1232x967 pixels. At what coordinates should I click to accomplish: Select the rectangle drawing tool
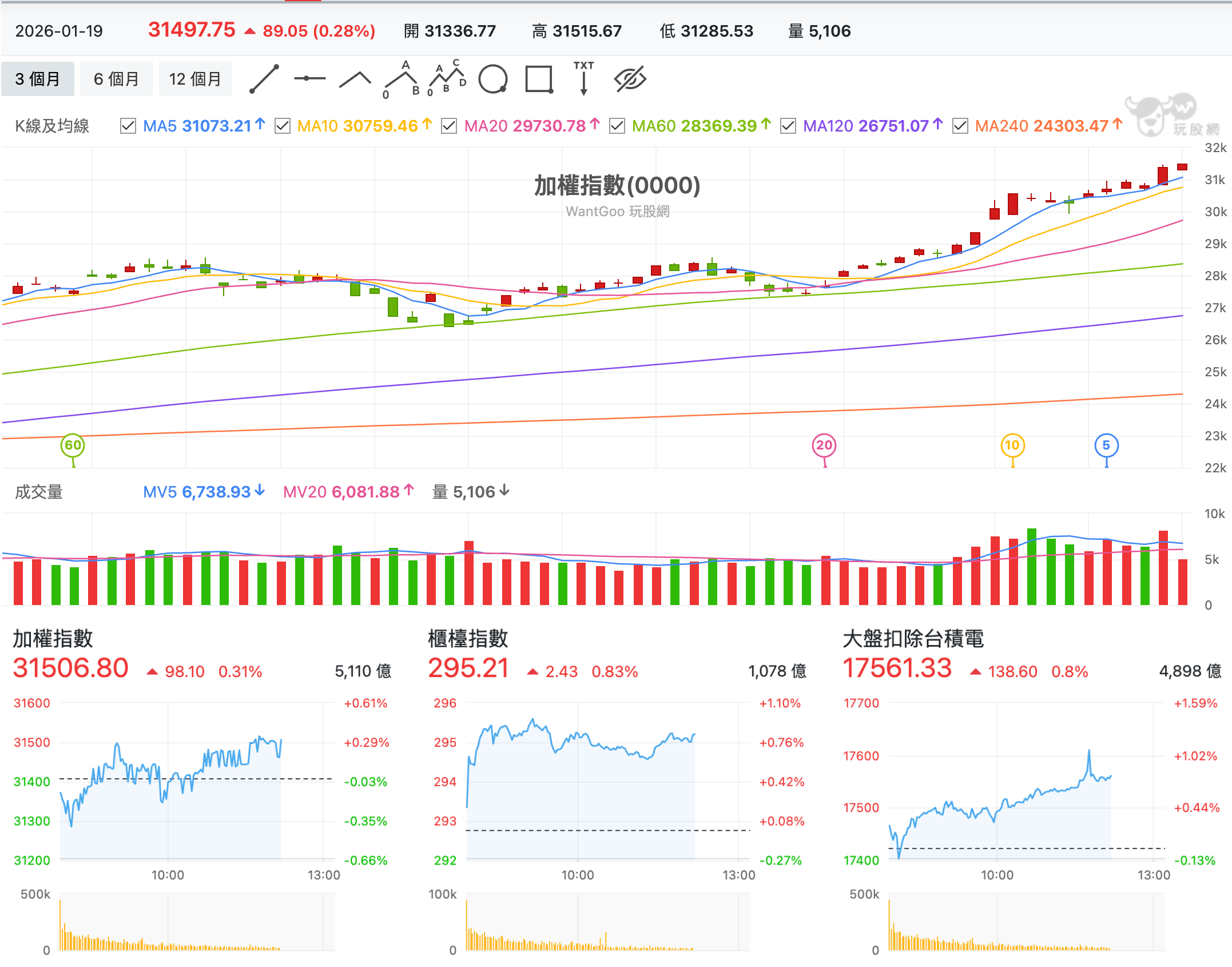pos(538,78)
